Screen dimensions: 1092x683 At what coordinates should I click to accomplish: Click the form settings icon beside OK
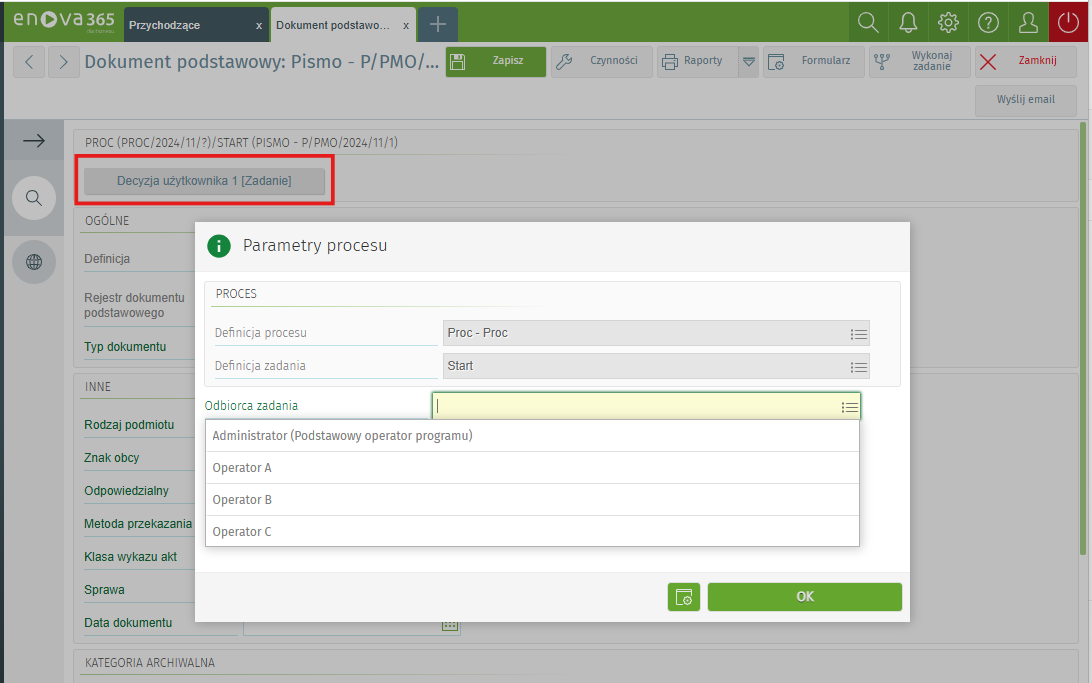tap(684, 597)
